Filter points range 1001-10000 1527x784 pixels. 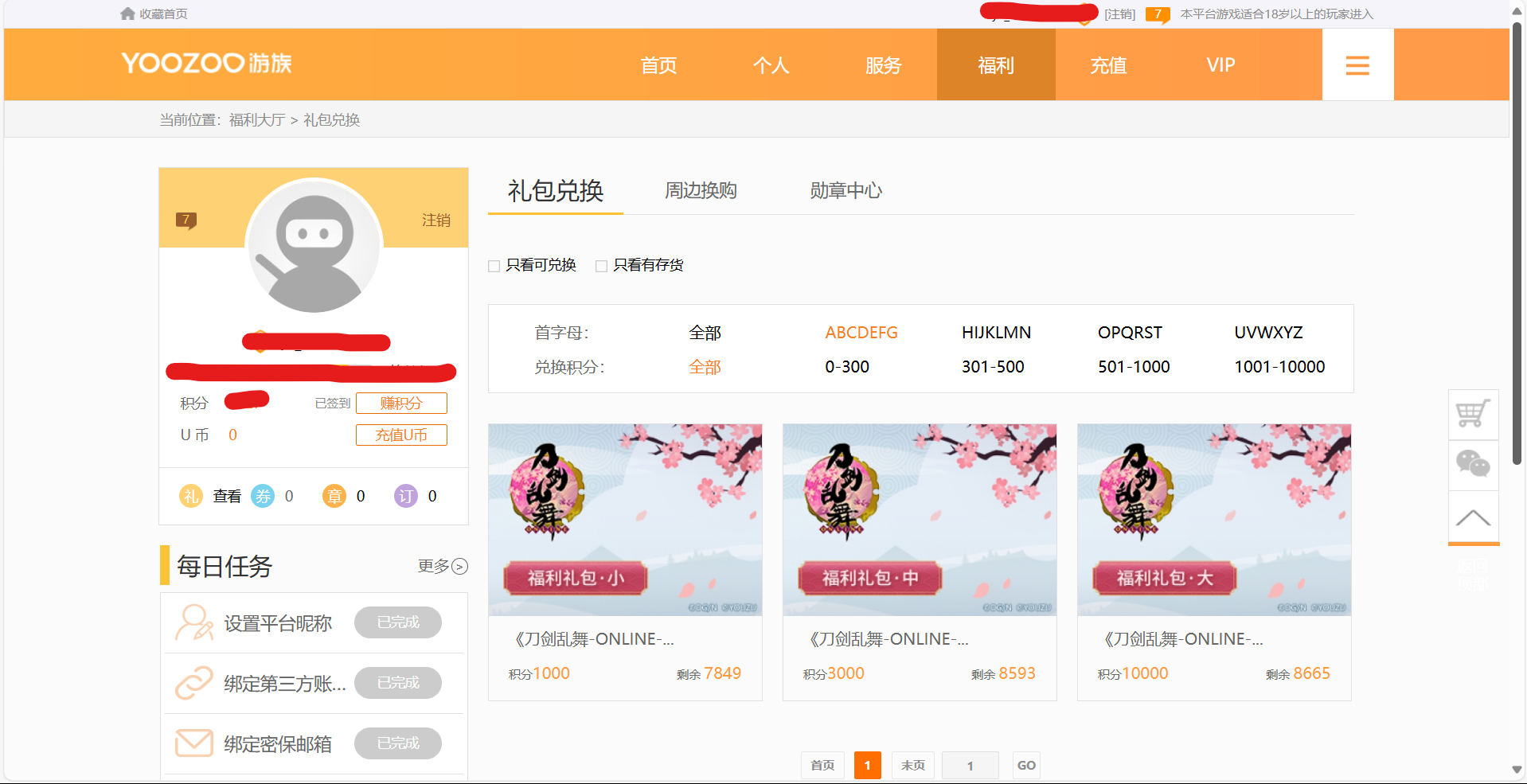click(1279, 367)
